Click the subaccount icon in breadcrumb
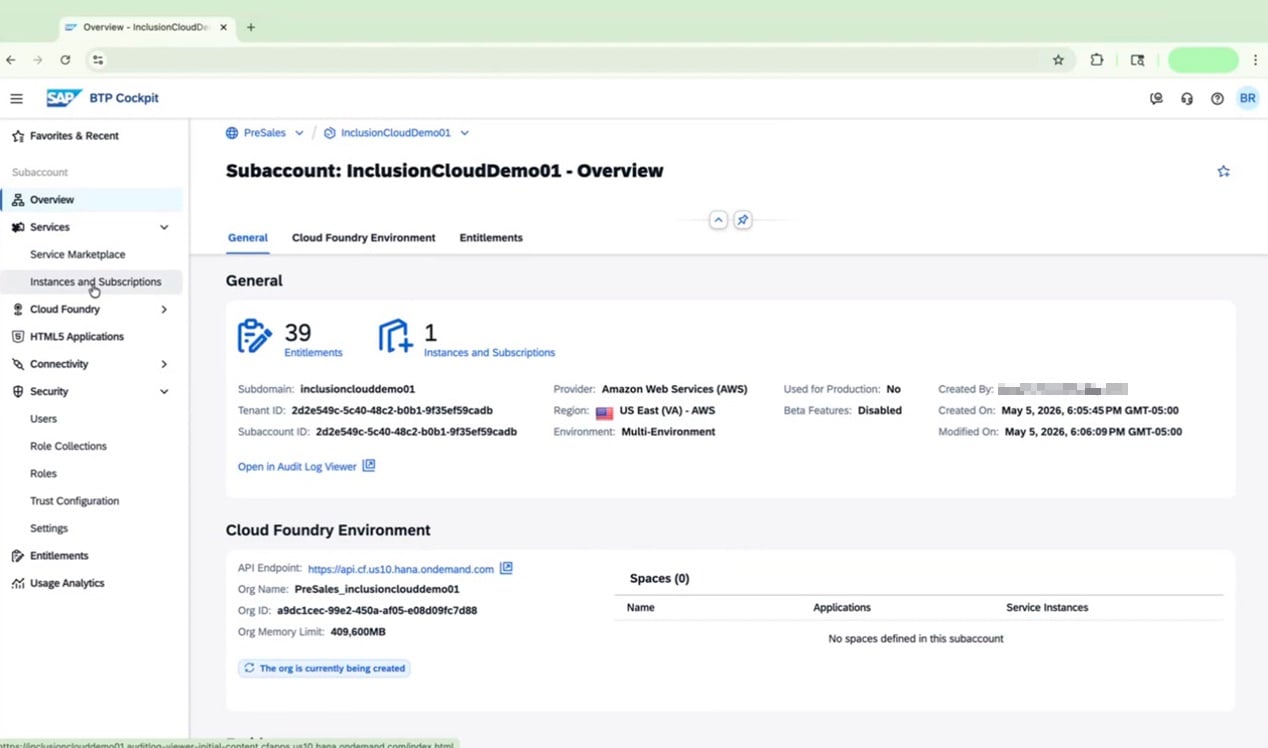Viewport: 1268px width, 748px height. click(329, 133)
